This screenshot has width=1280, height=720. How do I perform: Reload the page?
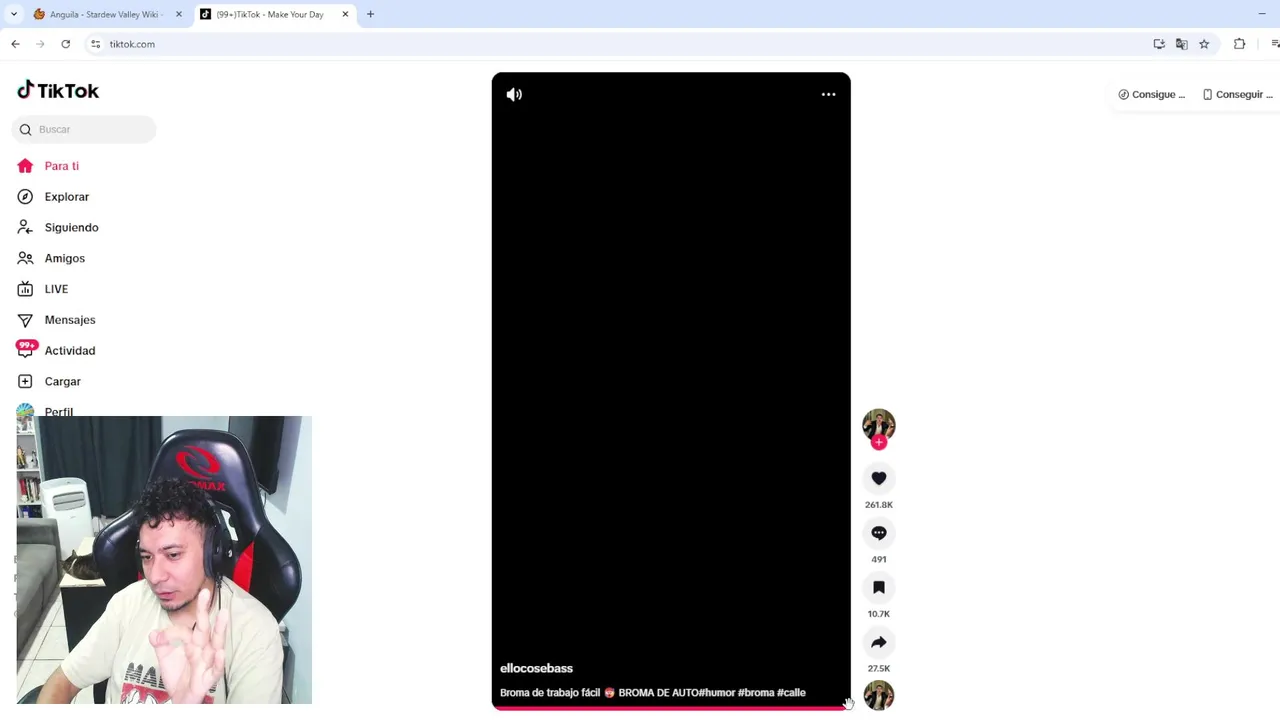66,44
